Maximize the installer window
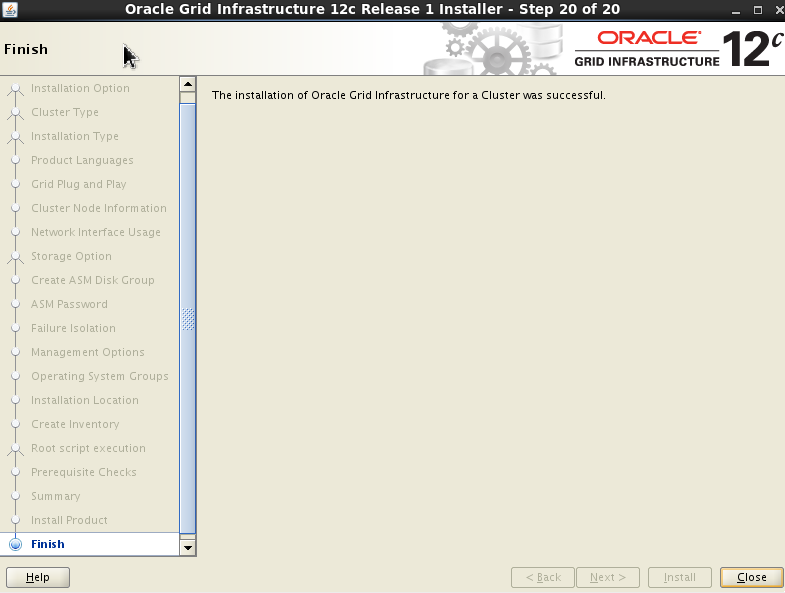This screenshot has height=593, width=785. [x=758, y=10]
